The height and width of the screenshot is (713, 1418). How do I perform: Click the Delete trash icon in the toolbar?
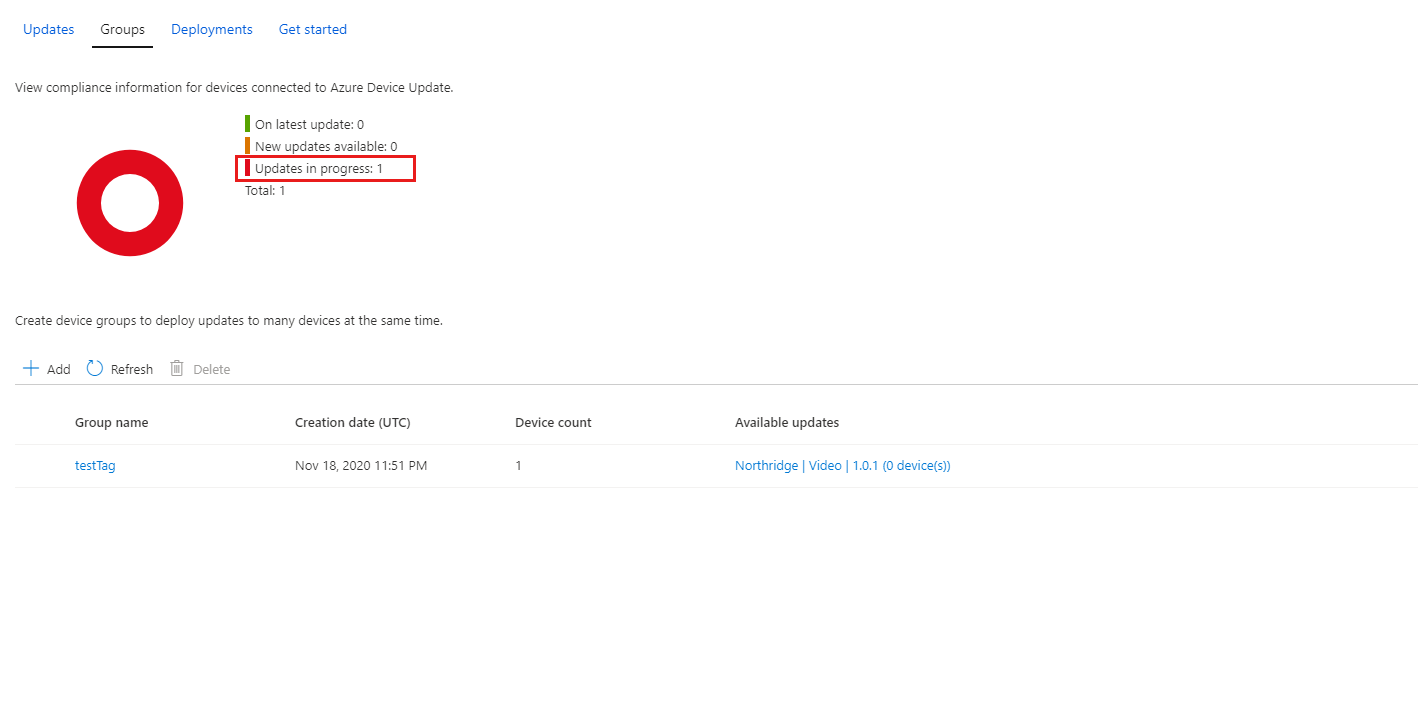(x=176, y=368)
